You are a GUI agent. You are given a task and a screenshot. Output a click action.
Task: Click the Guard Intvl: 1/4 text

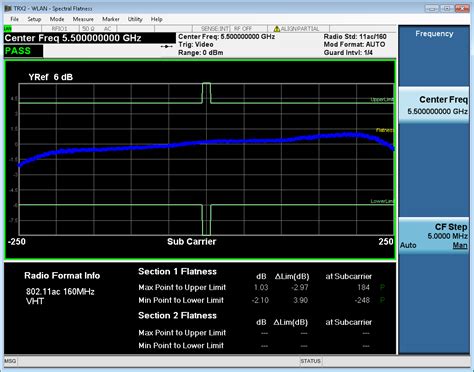(x=348, y=53)
